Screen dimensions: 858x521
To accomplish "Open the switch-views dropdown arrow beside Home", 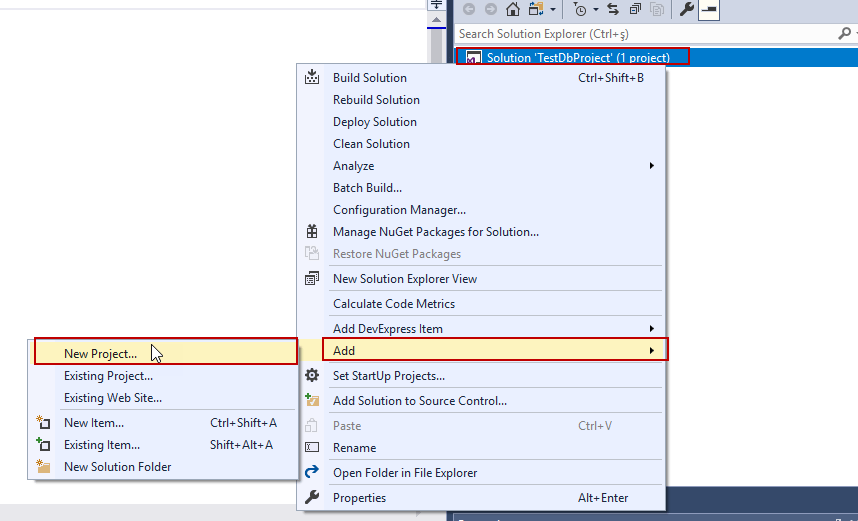I will (x=553, y=9).
